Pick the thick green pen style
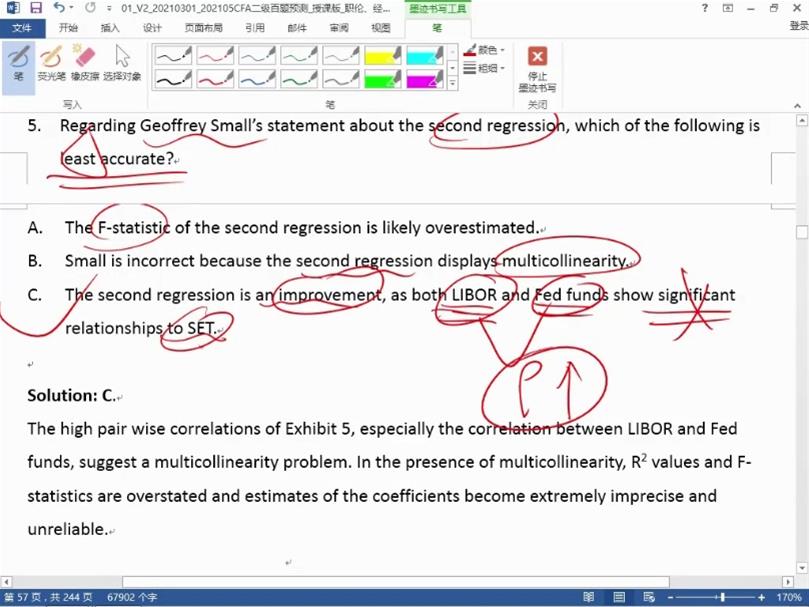Image resolution: width=809 pixels, height=607 pixels. pyautogui.click(x=299, y=79)
